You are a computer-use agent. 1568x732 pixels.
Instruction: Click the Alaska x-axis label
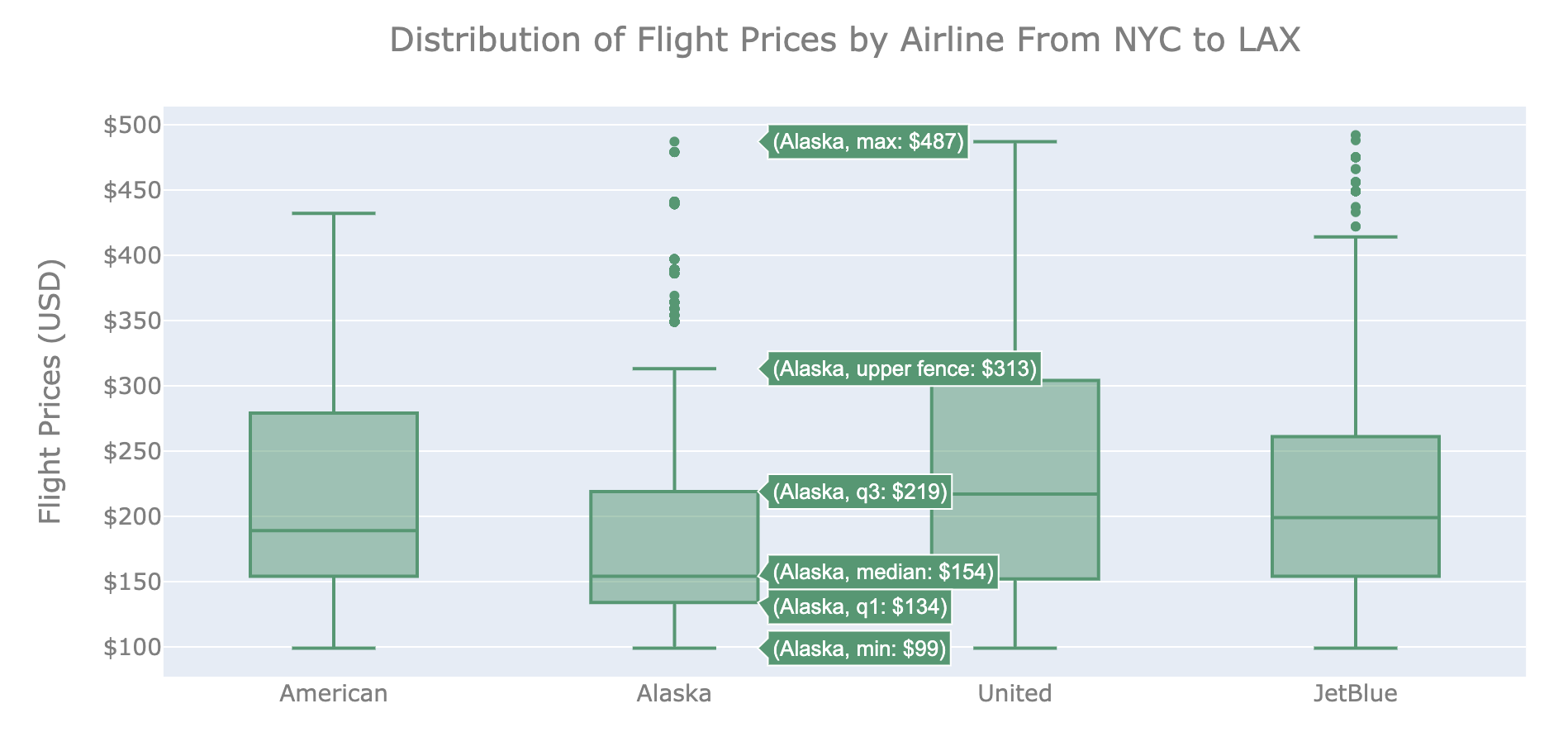pyautogui.click(x=674, y=693)
